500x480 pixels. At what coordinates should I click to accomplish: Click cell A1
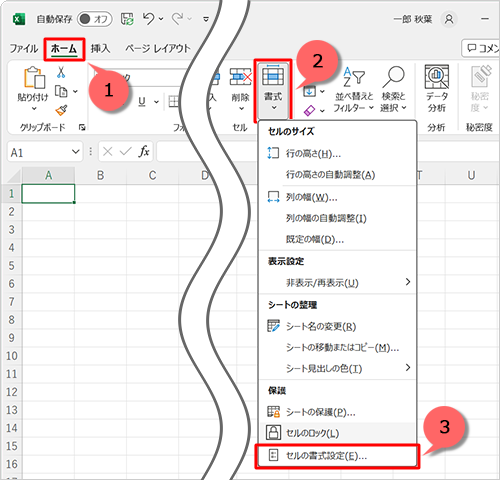pyautogui.click(x=48, y=194)
